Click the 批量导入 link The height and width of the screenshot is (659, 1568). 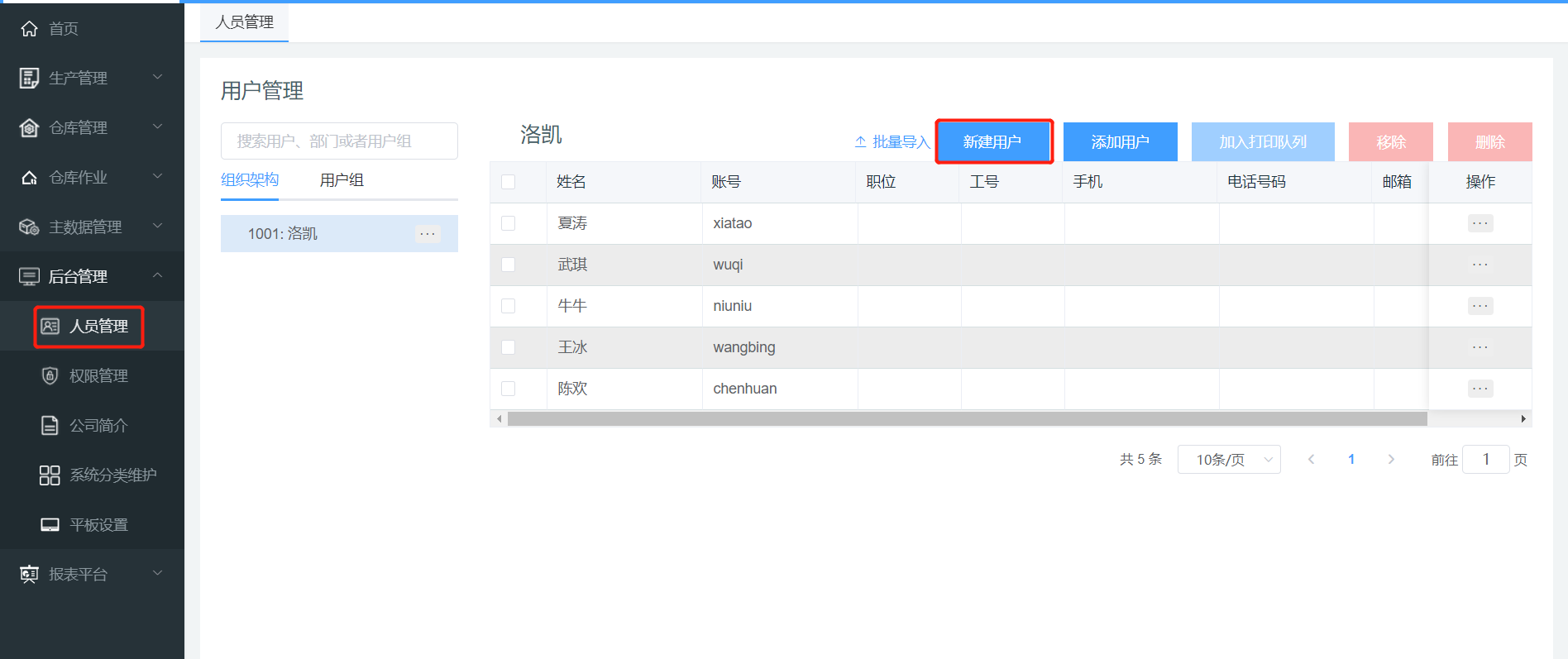point(892,142)
